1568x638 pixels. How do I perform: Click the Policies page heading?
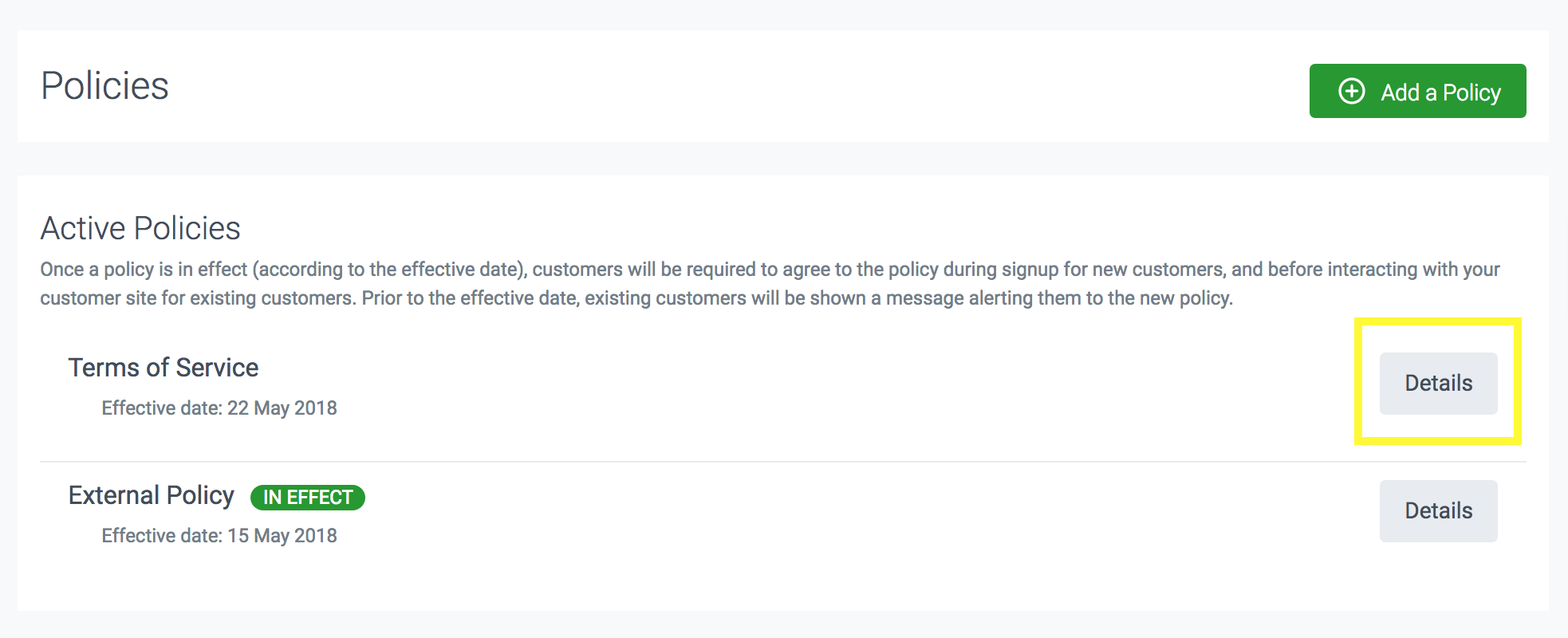pos(104,86)
